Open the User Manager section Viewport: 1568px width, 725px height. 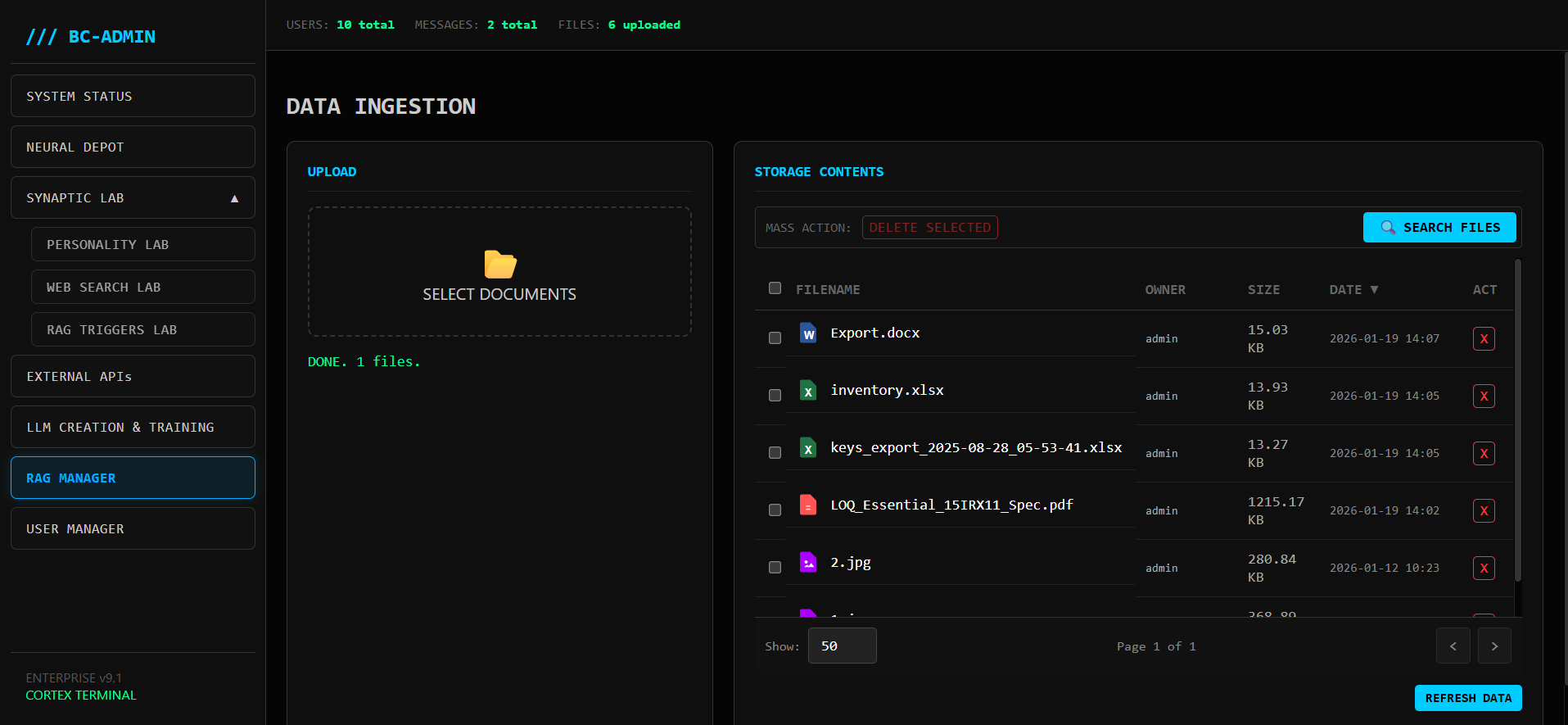click(133, 529)
